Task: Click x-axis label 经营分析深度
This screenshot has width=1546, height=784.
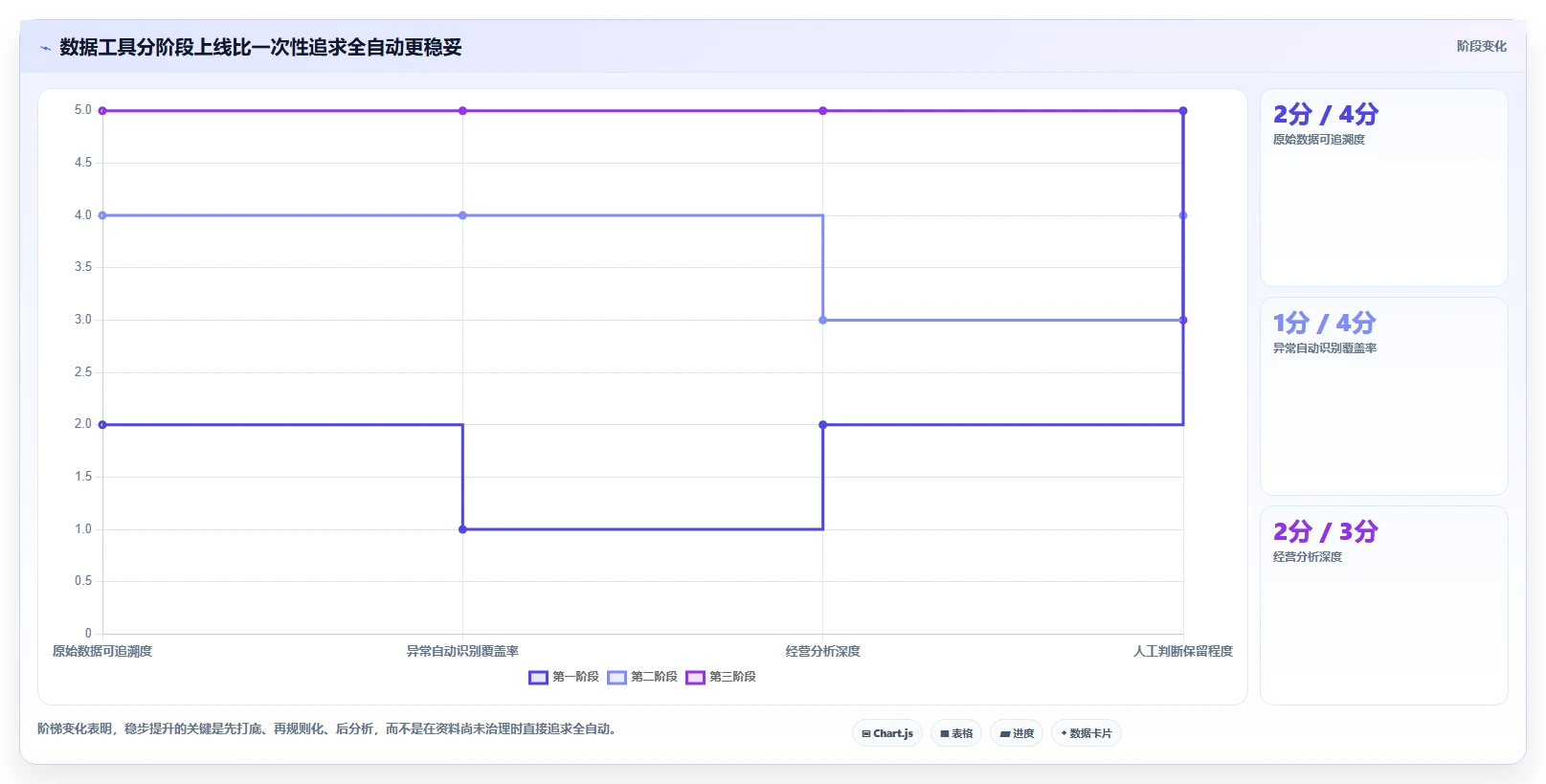Action: point(822,651)
